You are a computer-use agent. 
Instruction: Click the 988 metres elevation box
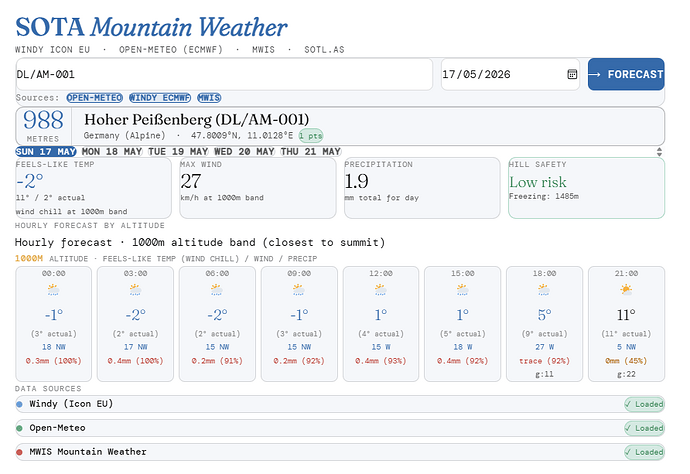pos(43,126)
